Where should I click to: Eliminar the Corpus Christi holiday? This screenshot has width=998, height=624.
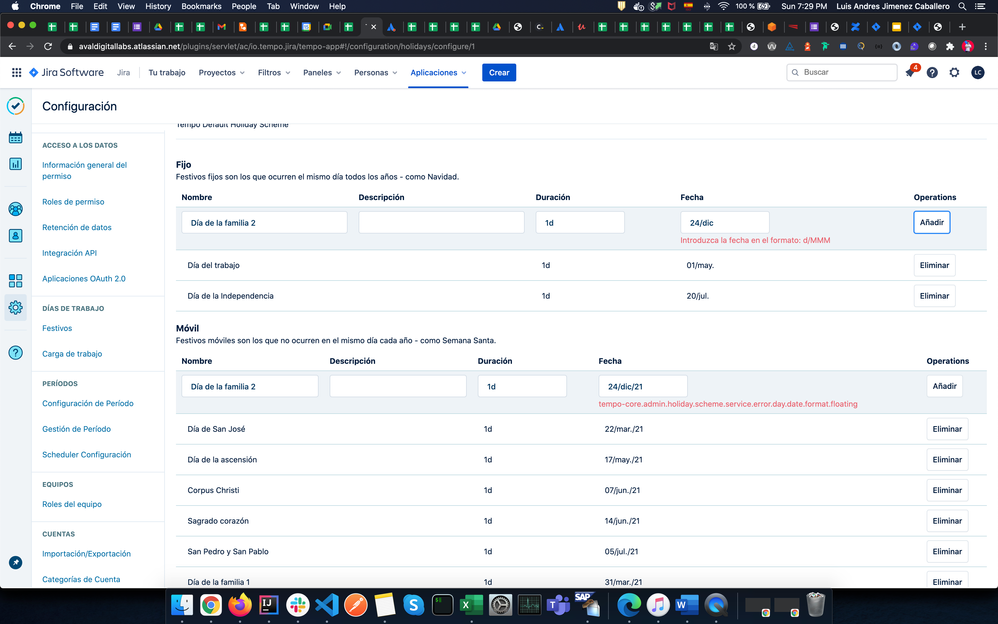coord(947,490)
